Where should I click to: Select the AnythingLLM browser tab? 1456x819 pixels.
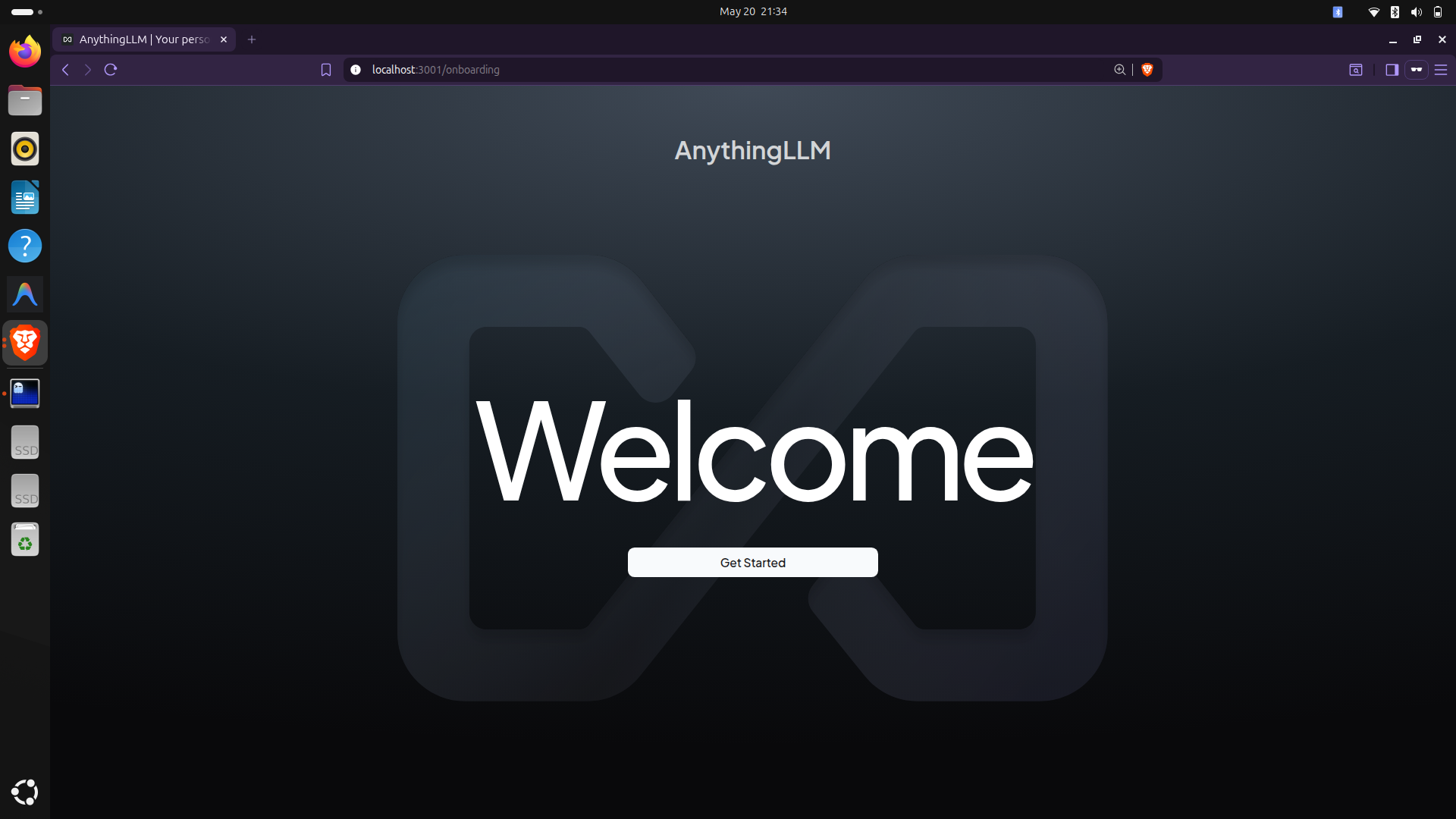(x=144, y=39)
